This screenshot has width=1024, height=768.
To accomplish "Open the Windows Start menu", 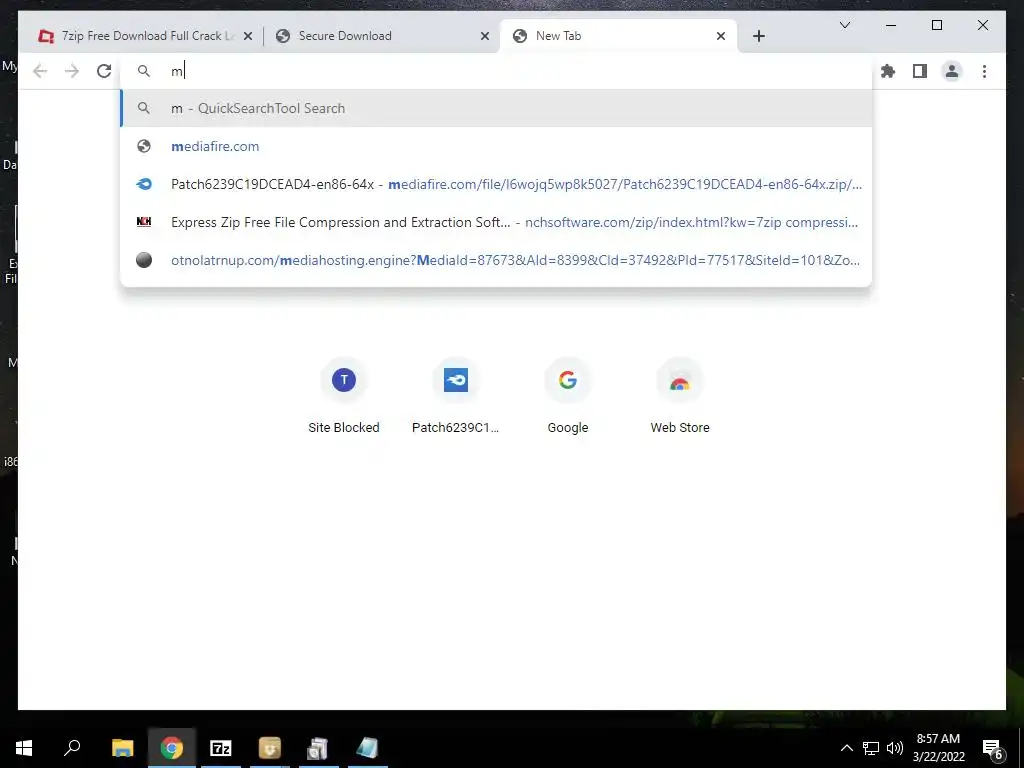I will [24, 748].
